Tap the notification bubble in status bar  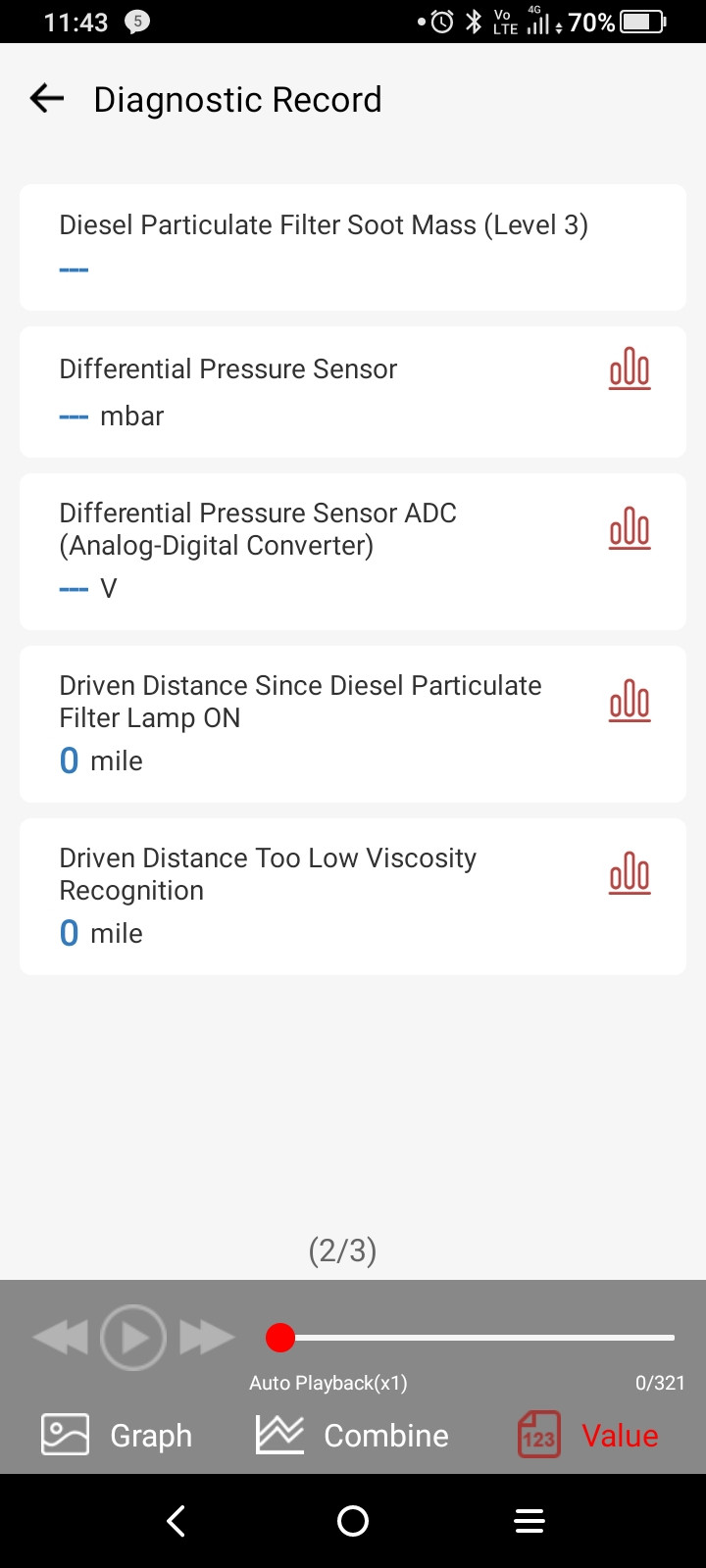coord(137,22)
